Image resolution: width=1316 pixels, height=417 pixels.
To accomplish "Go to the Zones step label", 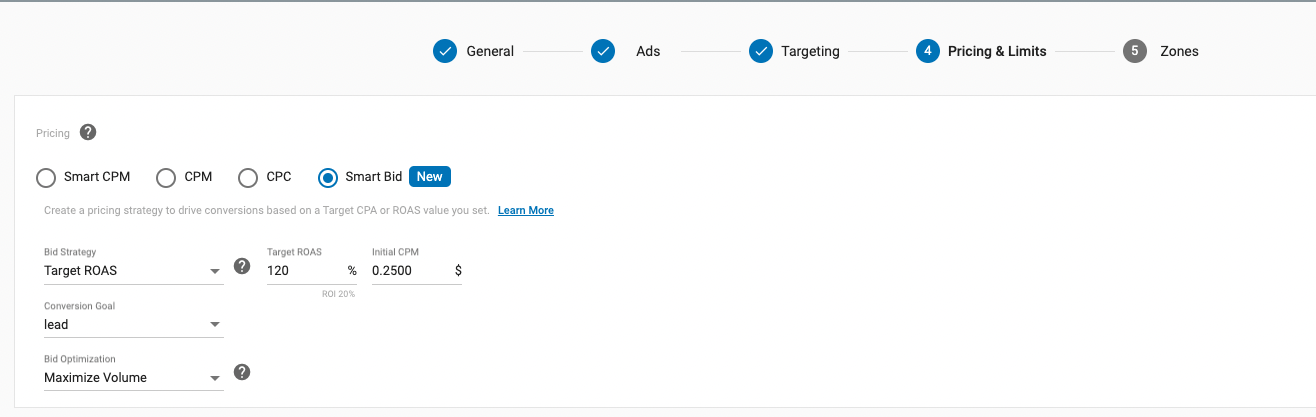I will tap(1179, 51).
